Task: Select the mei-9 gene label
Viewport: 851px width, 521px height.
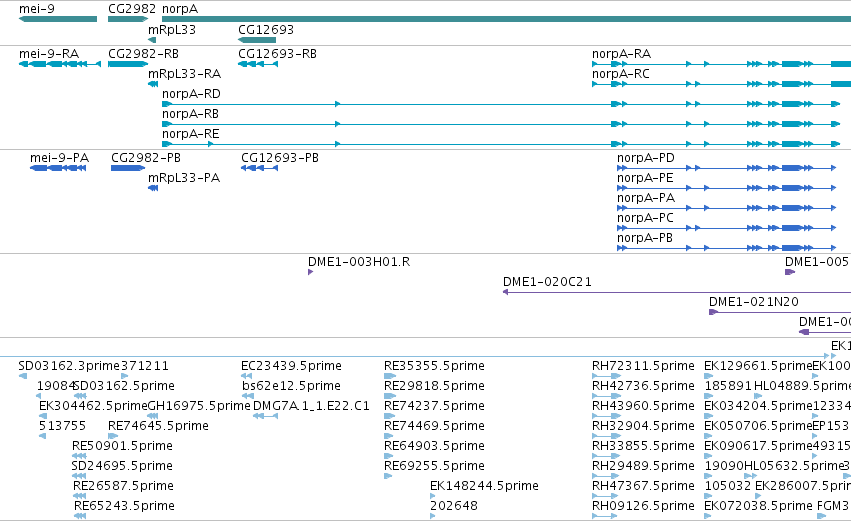Action: click(x=36, y=9)
